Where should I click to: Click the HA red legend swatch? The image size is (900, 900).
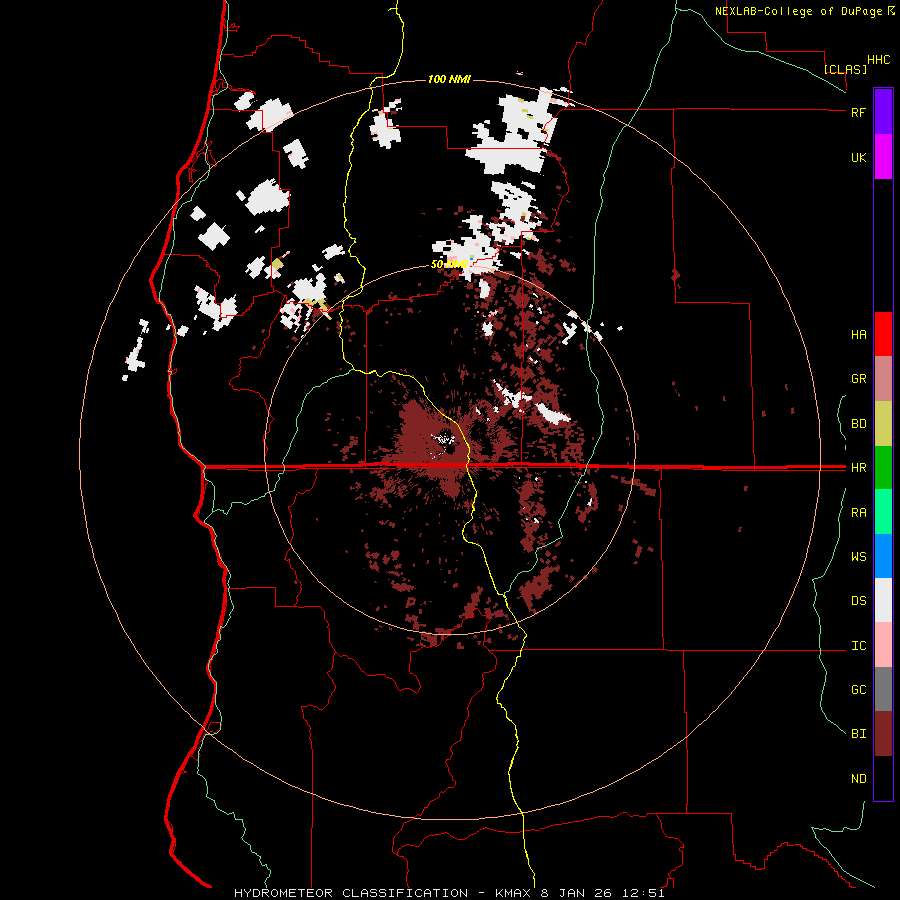click(x=883, y=334)
